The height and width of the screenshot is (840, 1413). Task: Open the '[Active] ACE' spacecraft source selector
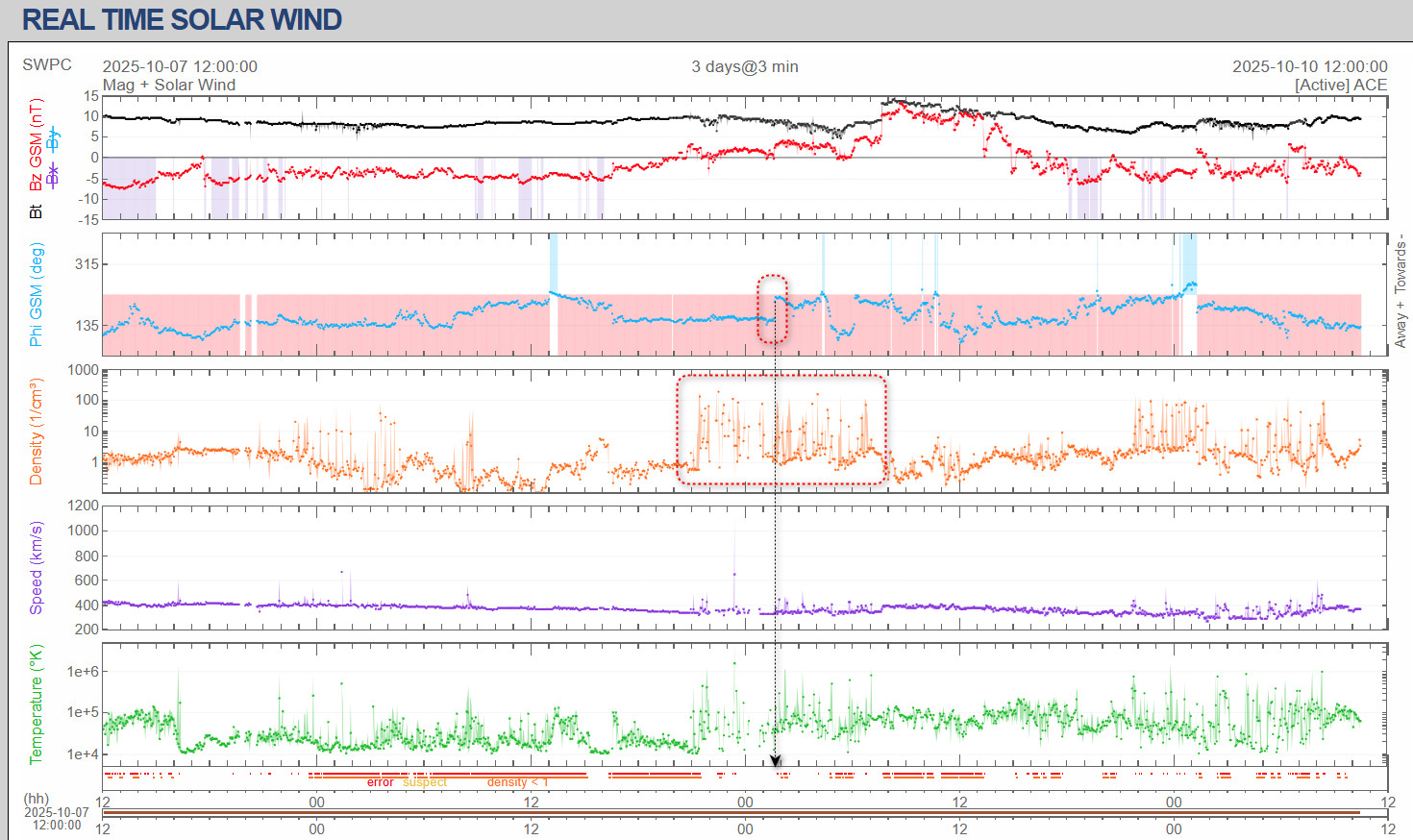coord(1340,85)
